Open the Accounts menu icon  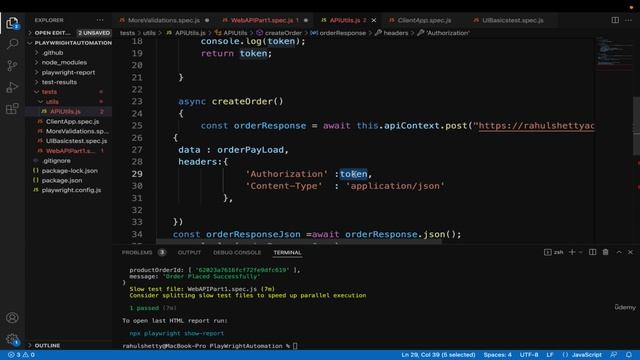[x=12, y=318]
